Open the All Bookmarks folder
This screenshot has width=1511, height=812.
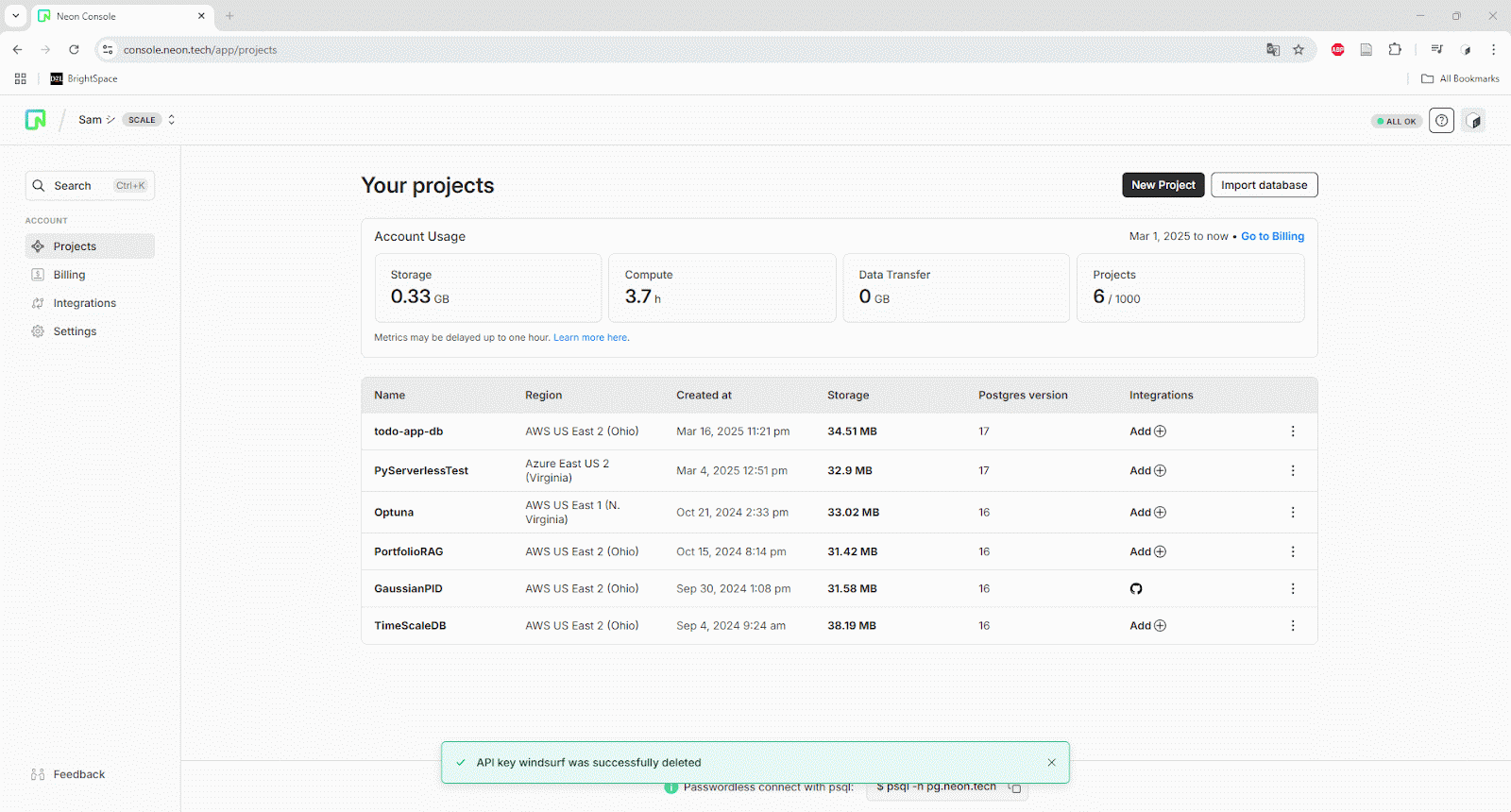[1460, 79]
